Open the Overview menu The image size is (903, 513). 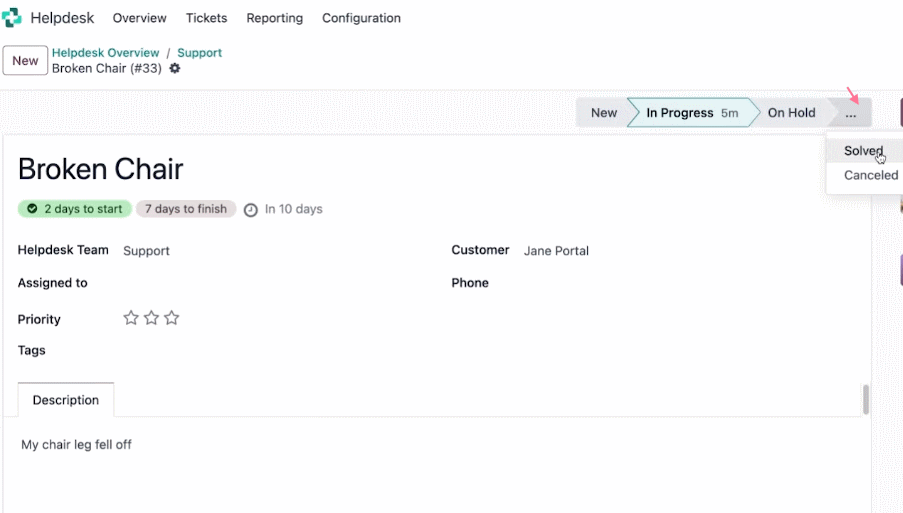(139, 18)
